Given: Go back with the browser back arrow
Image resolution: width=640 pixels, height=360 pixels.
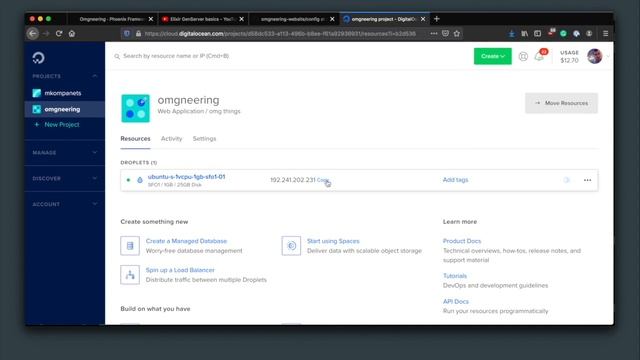Looking at the screenshot, I should pos(33,33).
